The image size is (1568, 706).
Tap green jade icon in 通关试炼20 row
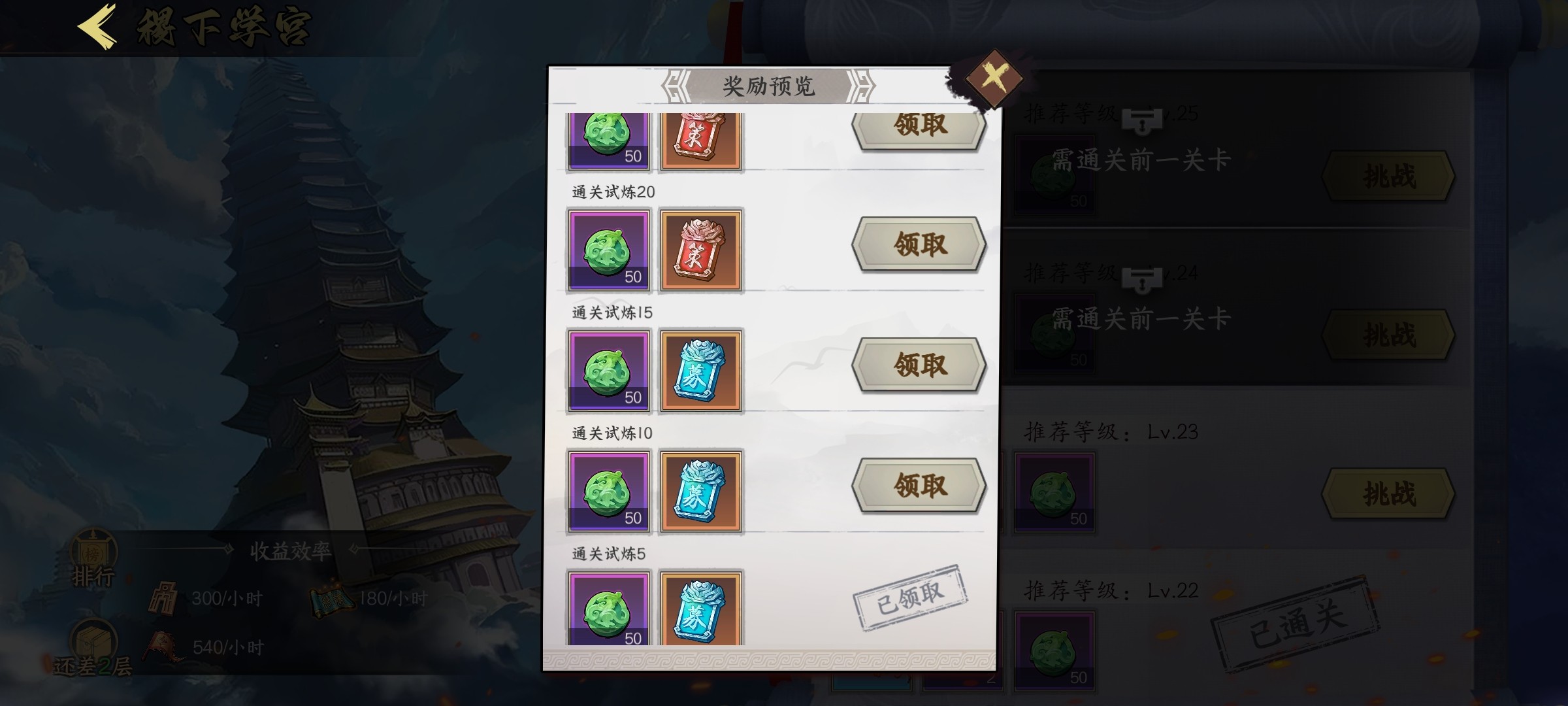(x=609, y=250)
